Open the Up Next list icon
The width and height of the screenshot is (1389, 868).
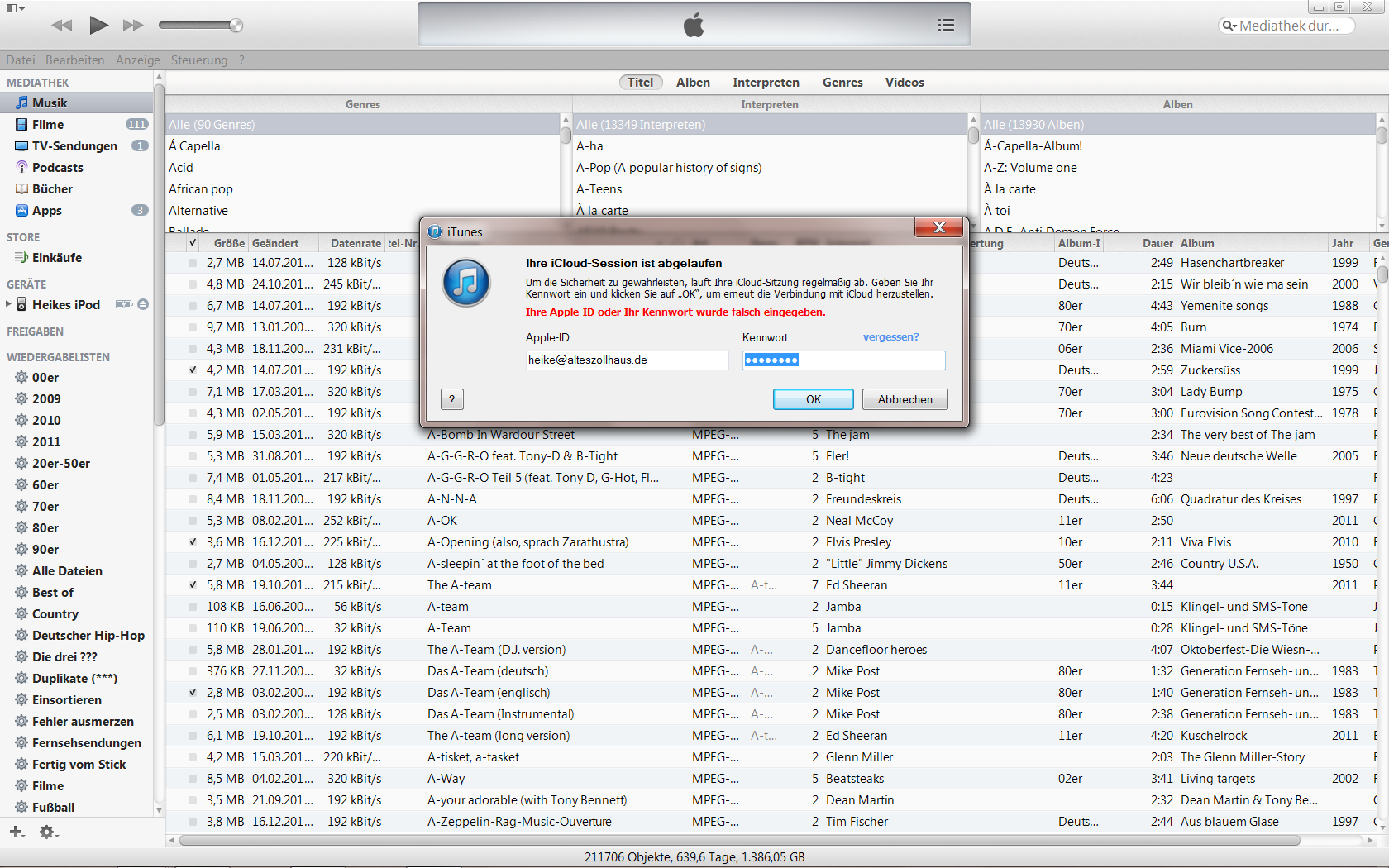click(946, 26)
